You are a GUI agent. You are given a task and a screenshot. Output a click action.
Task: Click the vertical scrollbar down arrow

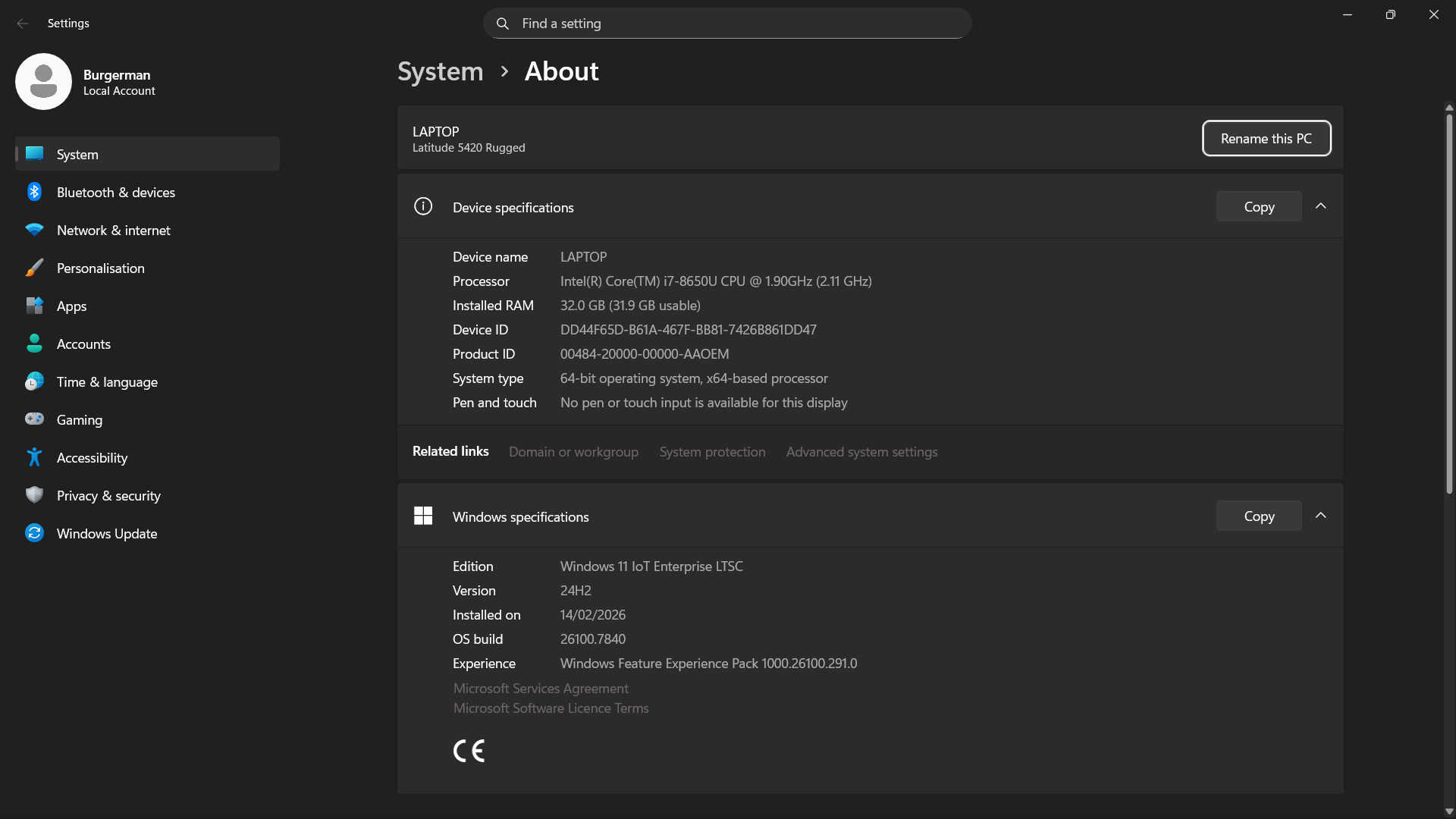[1449, 811]
